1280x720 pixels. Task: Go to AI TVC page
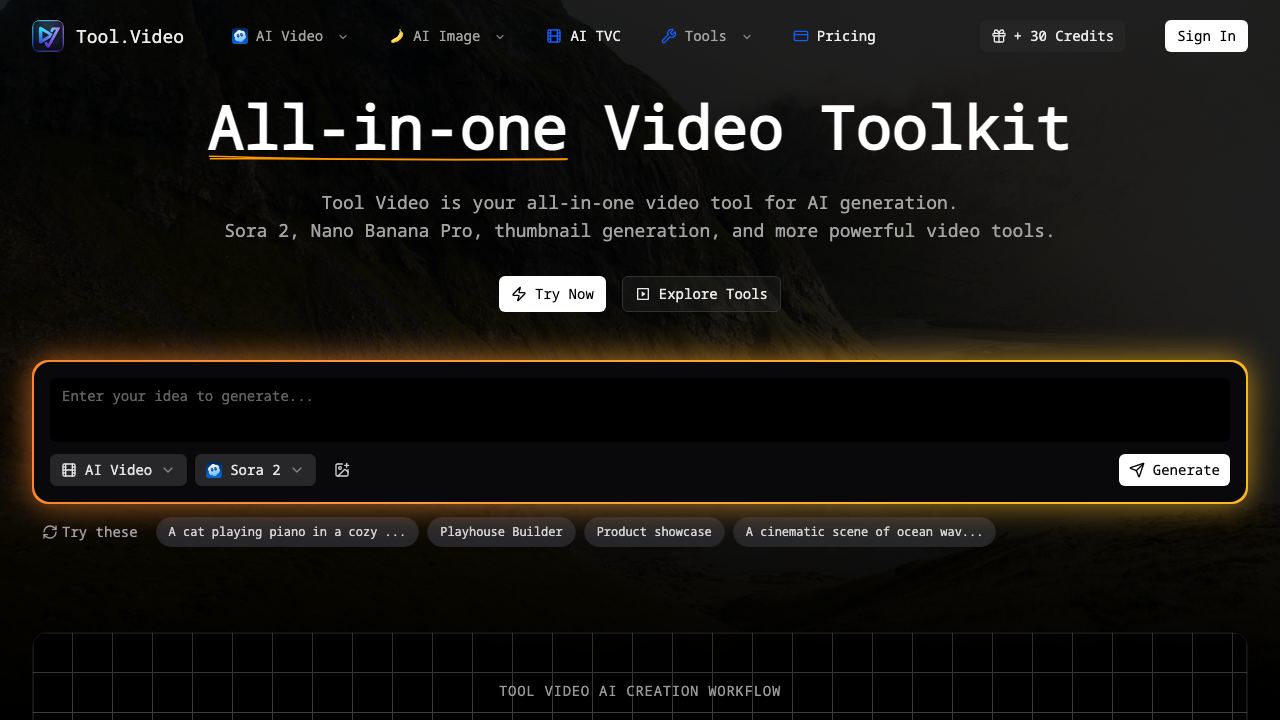(x=584, y=36)
